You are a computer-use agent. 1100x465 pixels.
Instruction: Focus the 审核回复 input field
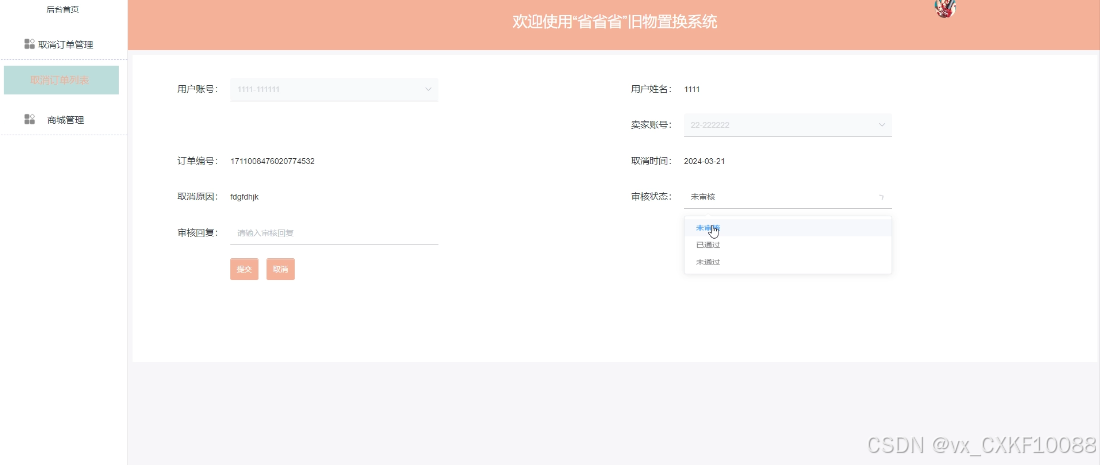click(334, 233)
